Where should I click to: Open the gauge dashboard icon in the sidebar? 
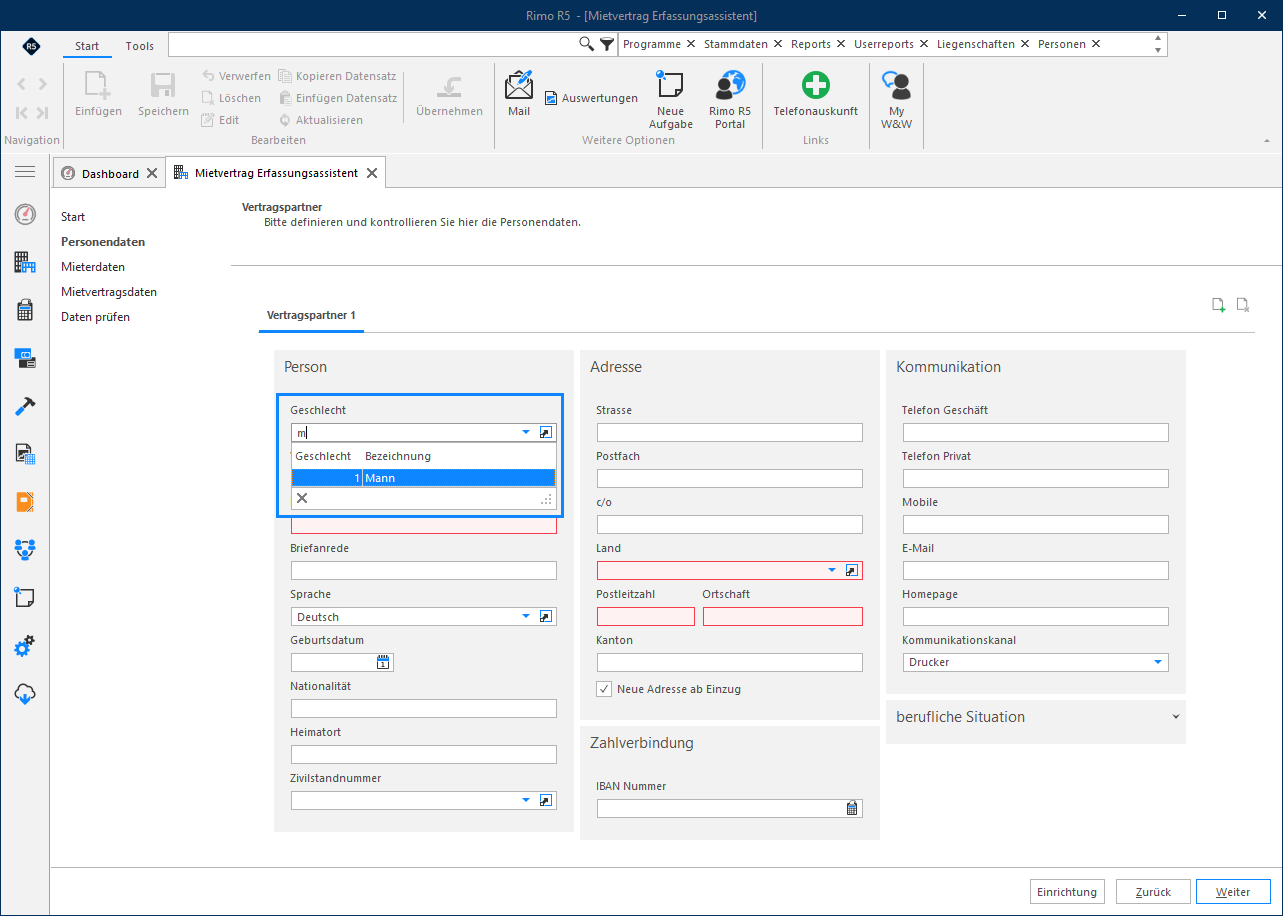pos(25,214)
